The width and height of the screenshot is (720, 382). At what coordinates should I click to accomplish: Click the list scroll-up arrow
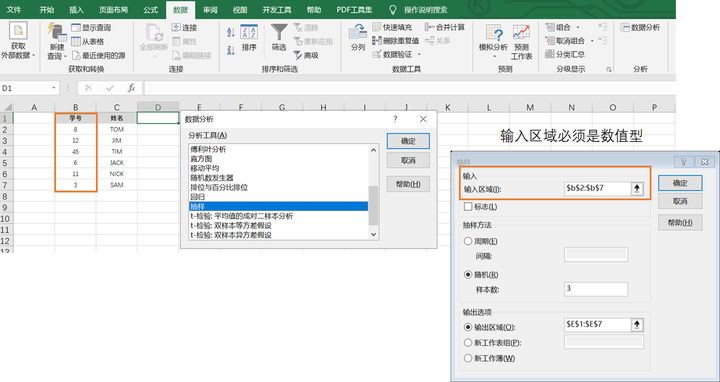click(373, 150)
